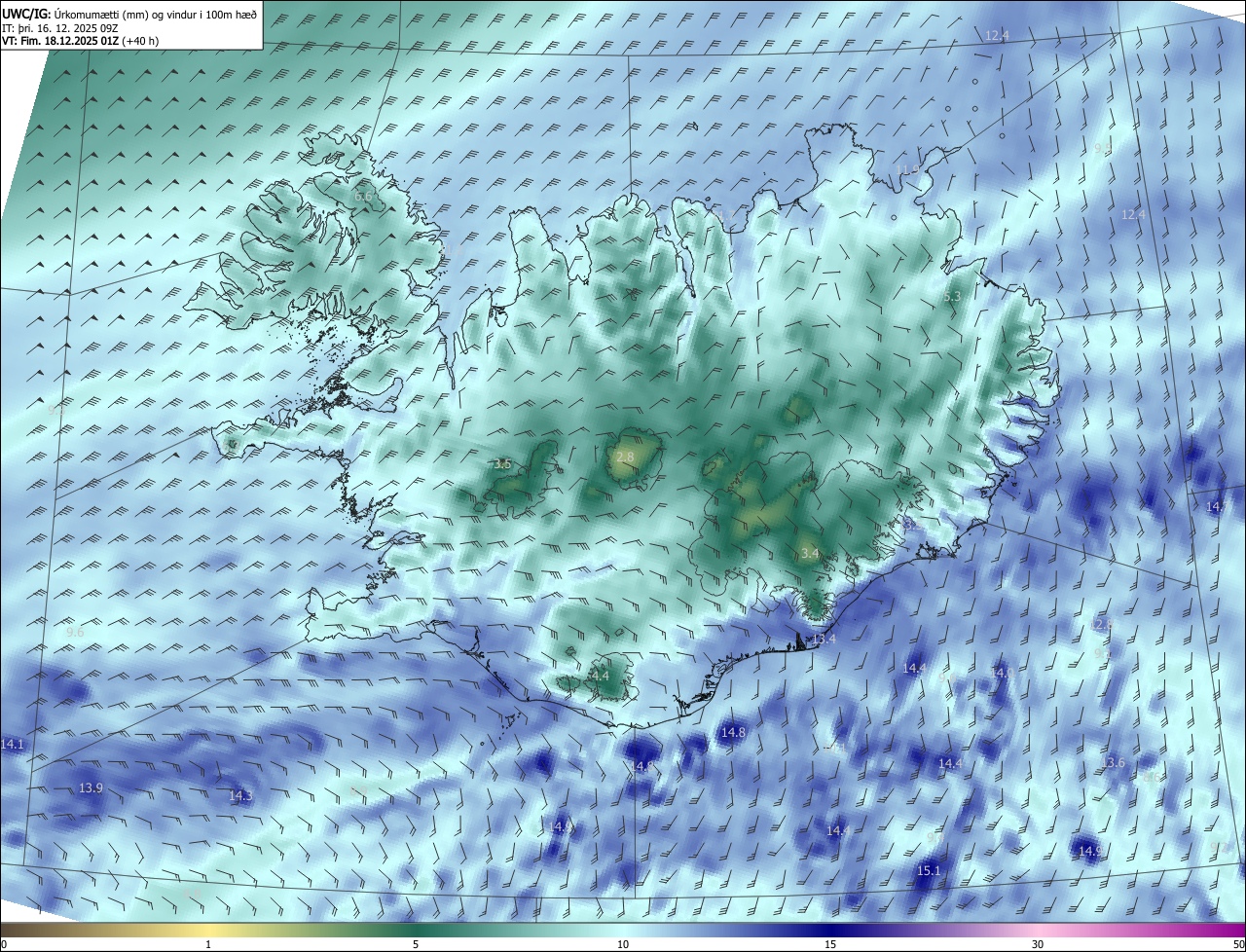The height and width of the screenshot is (952, 1246).
Task: Click the 5 tick on the color scale
Action: coord(416,944)
